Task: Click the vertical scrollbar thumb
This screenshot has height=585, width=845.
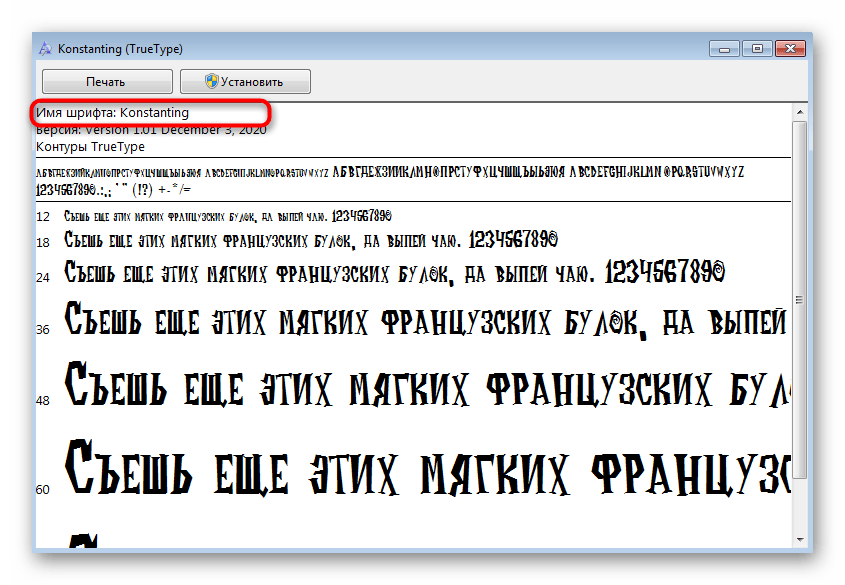Action: pos(800,299)
